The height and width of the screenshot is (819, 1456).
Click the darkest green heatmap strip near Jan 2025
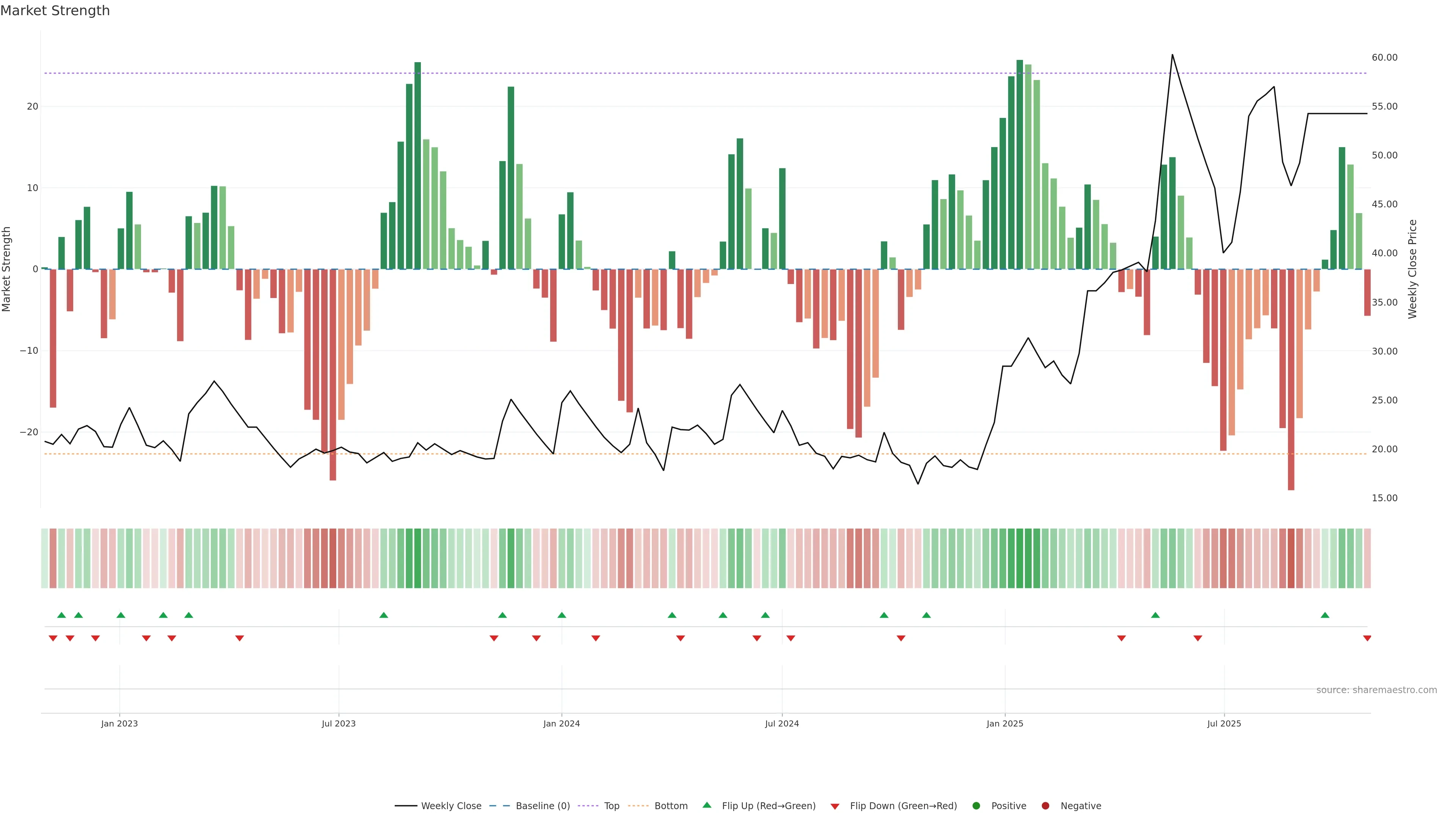tap(1020, 559)
